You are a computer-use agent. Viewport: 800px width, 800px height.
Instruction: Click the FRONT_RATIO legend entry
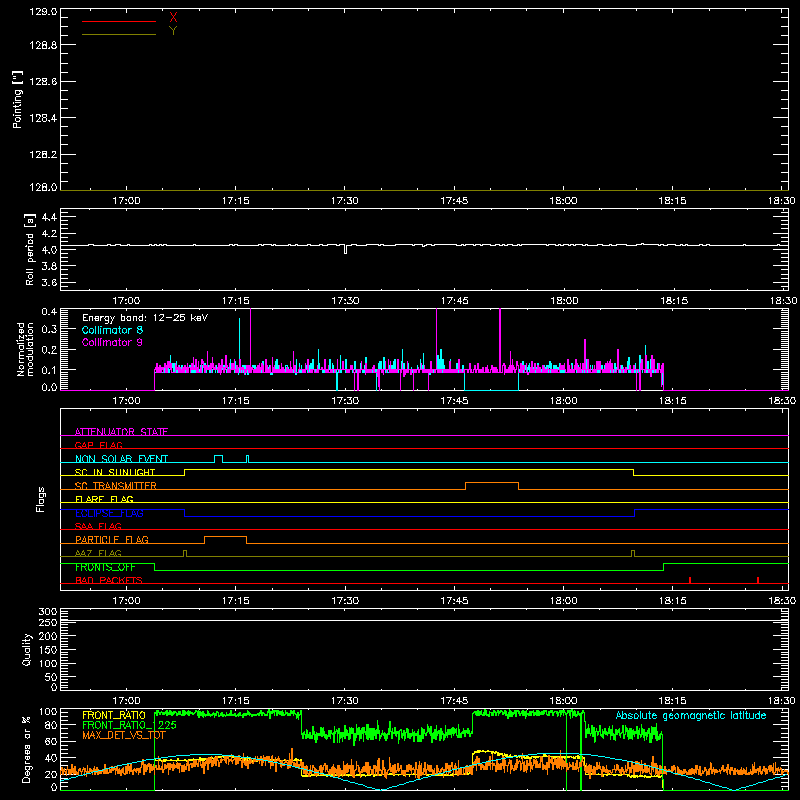pos(113,715)
